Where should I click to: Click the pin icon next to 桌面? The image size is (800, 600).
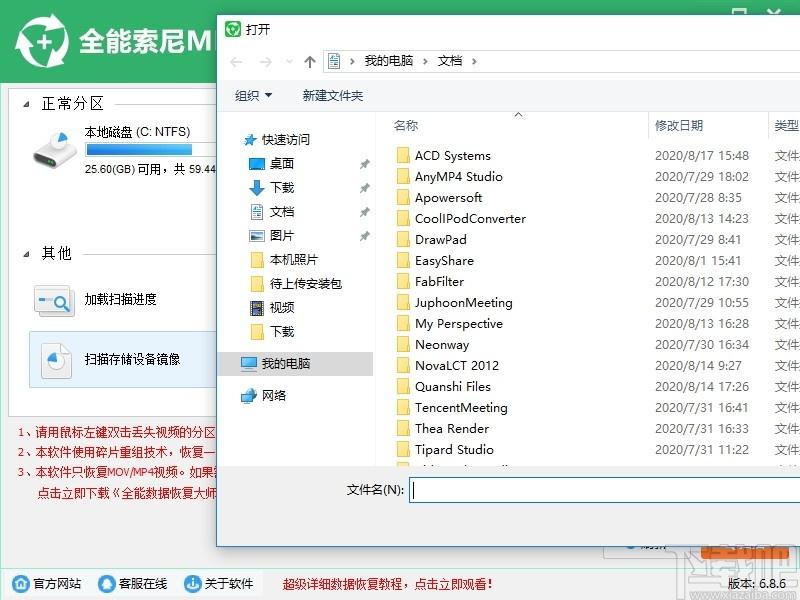point(364,164)
